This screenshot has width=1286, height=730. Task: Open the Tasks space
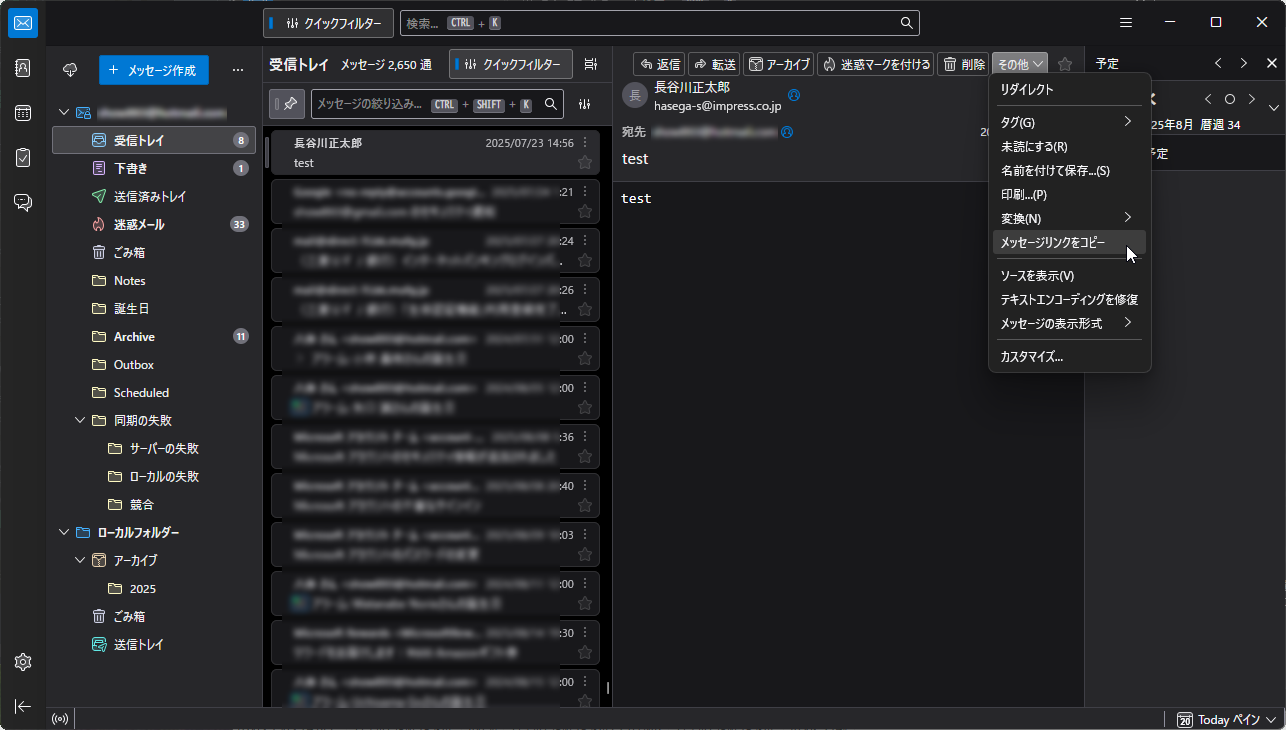22,157
